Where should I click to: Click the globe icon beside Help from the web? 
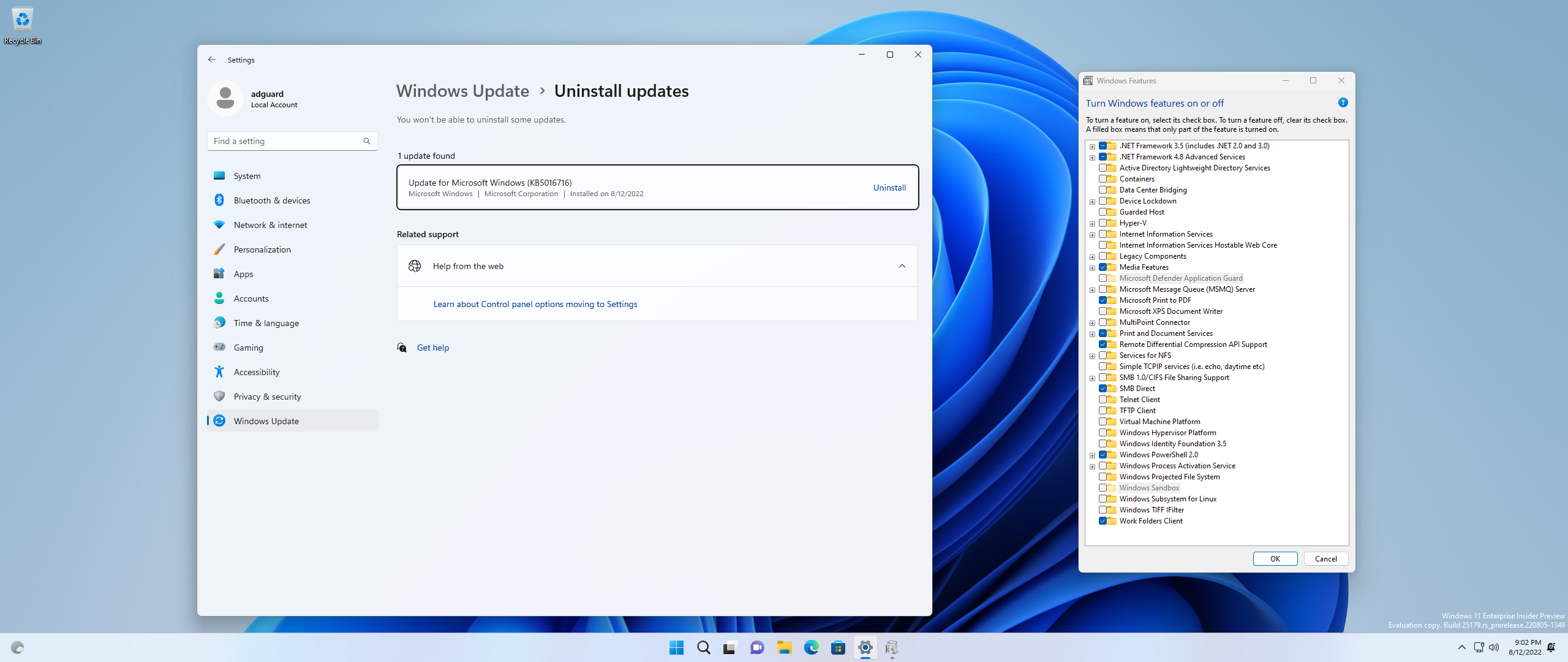(x=415, y=266)
